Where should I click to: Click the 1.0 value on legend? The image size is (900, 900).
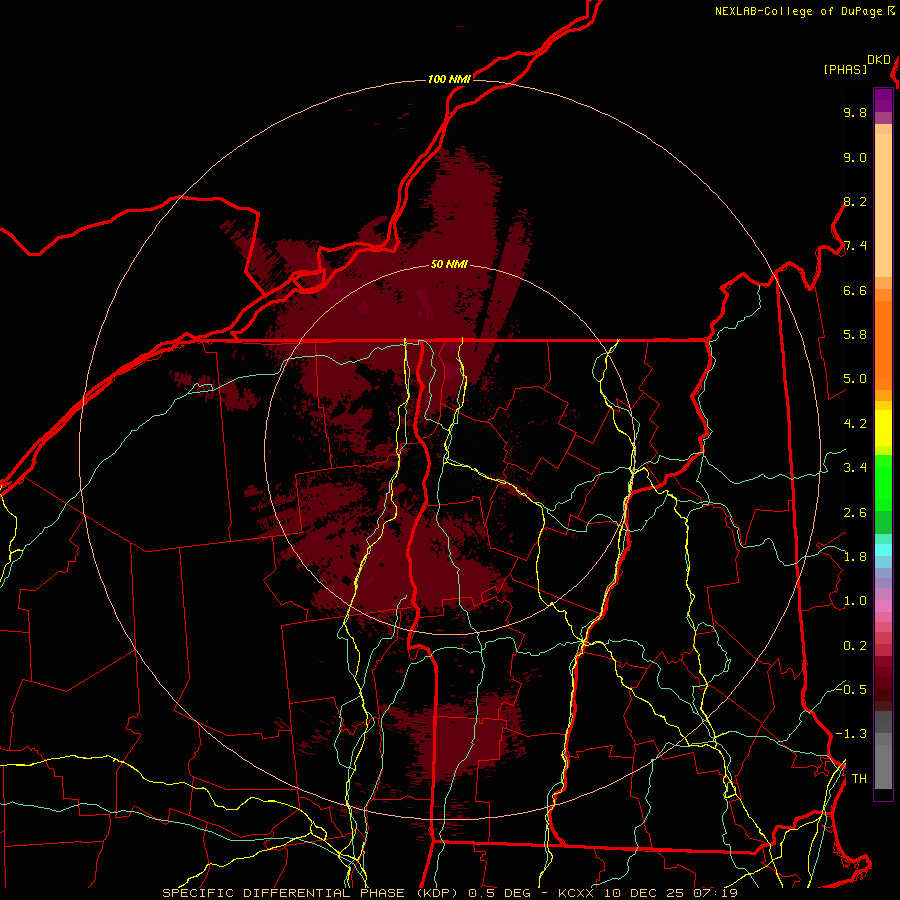coord(855,601)
